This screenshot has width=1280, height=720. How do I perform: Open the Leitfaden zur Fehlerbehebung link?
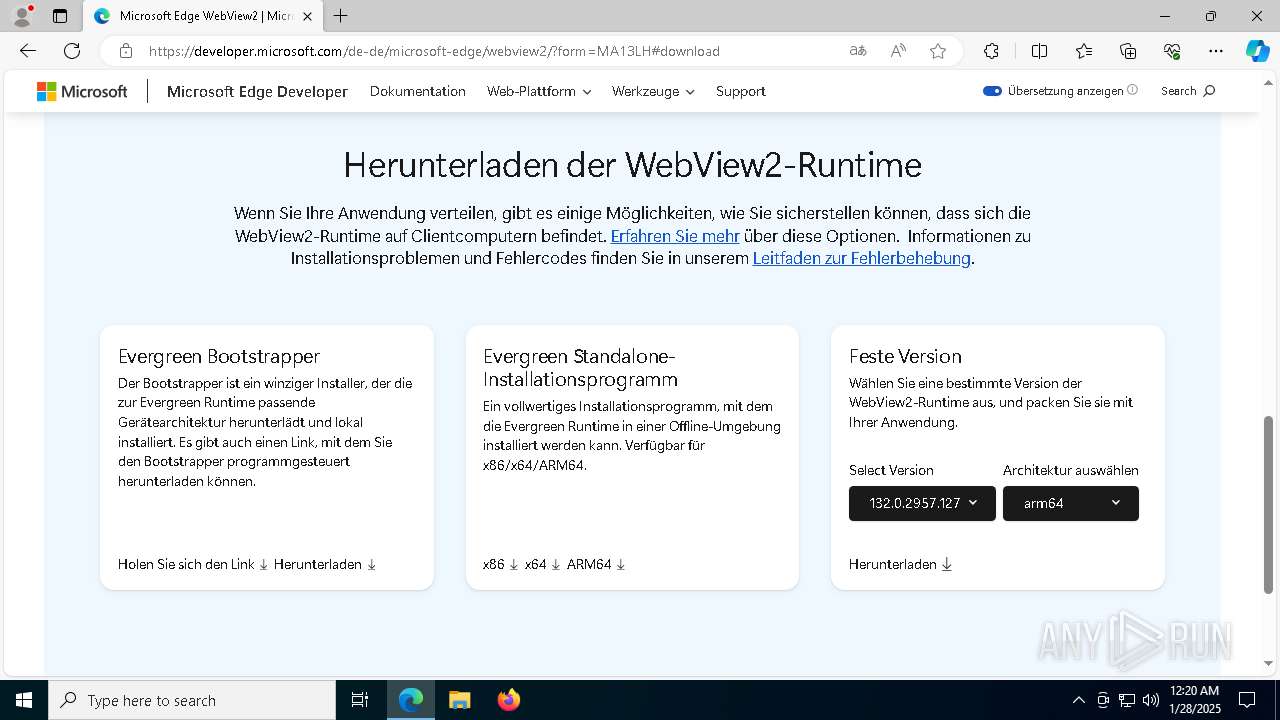tap(862, 258)
